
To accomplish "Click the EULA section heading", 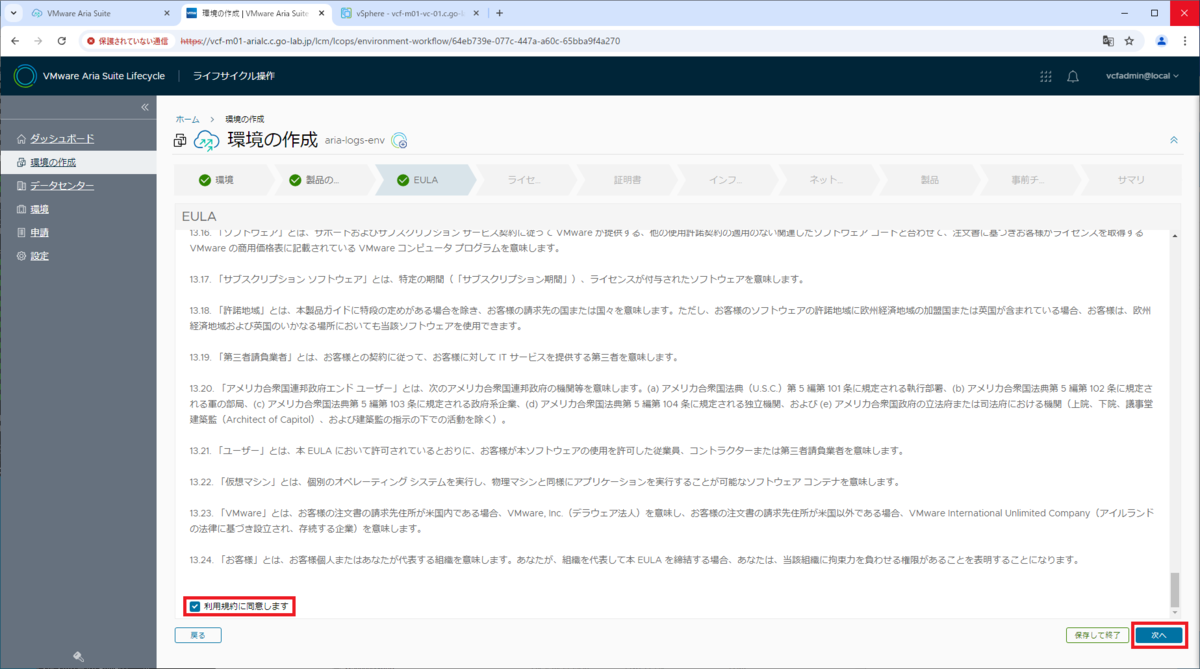I will click(199, 216).
